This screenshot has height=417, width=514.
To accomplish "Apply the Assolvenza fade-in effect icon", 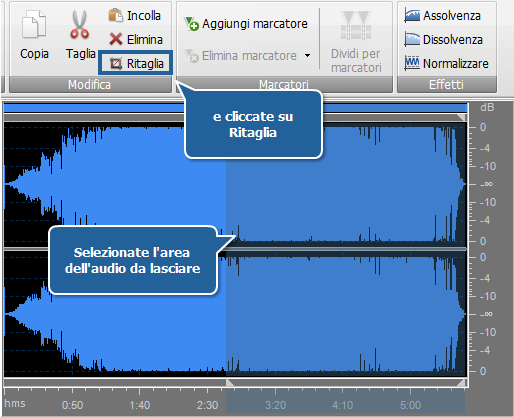I will (x=412, y=16).
